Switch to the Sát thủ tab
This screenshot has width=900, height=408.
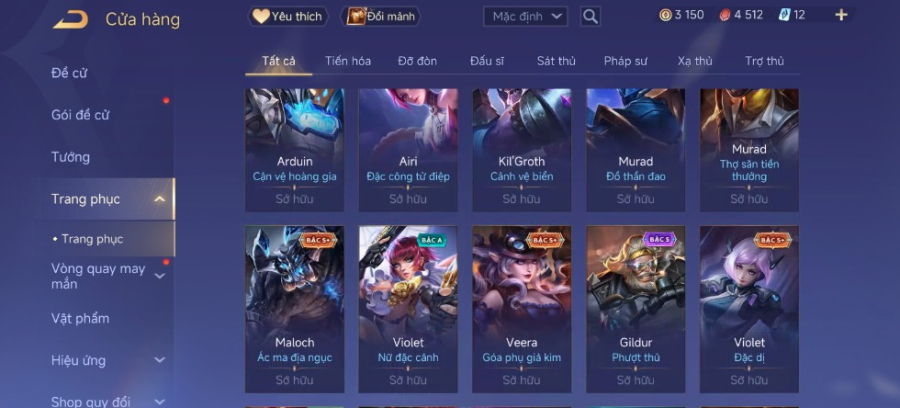point(556,61)
